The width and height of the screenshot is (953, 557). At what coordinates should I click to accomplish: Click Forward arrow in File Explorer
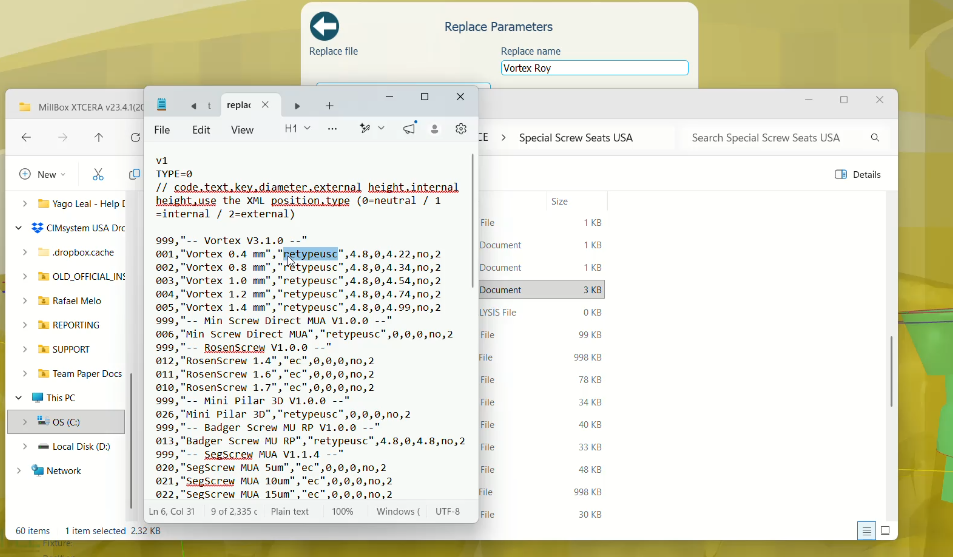(63, 137)
